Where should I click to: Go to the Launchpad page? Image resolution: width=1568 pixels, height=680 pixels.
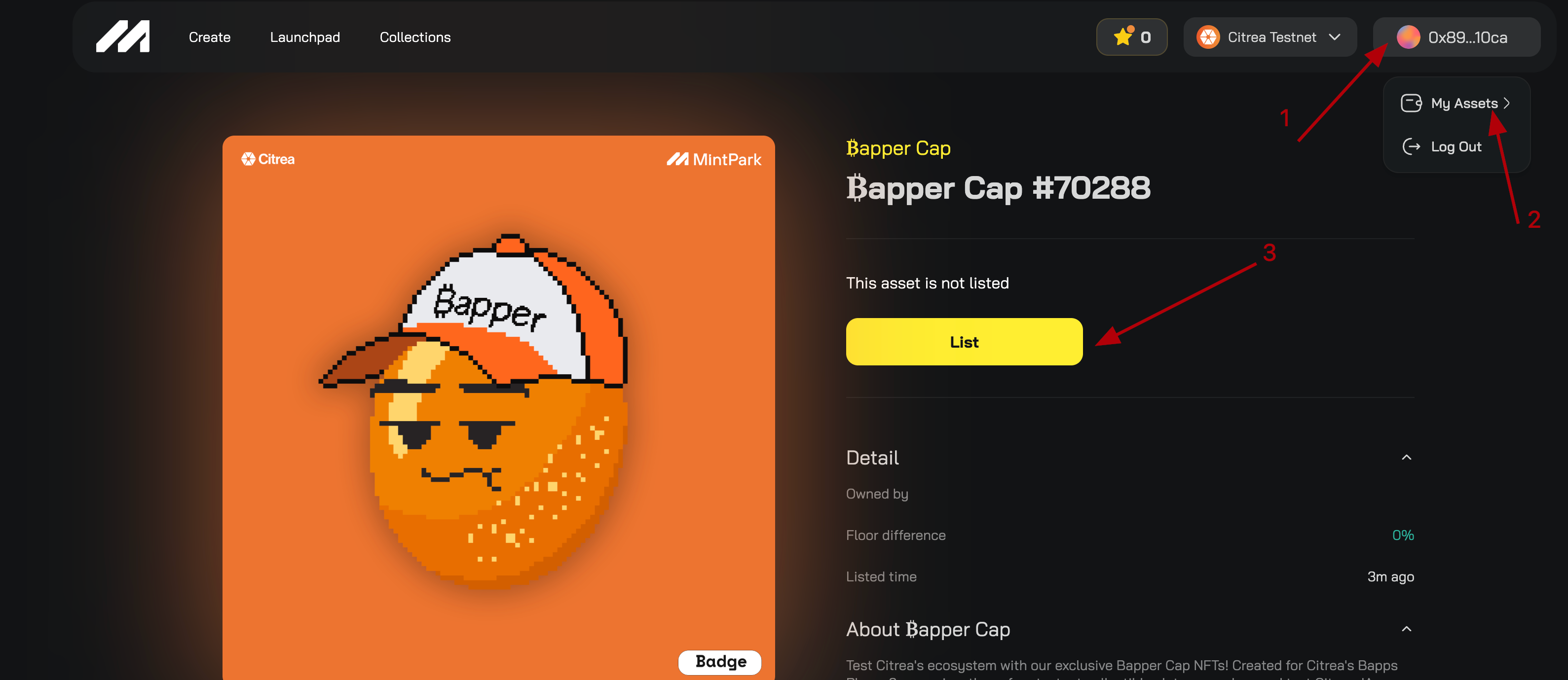tap(305, 37)
